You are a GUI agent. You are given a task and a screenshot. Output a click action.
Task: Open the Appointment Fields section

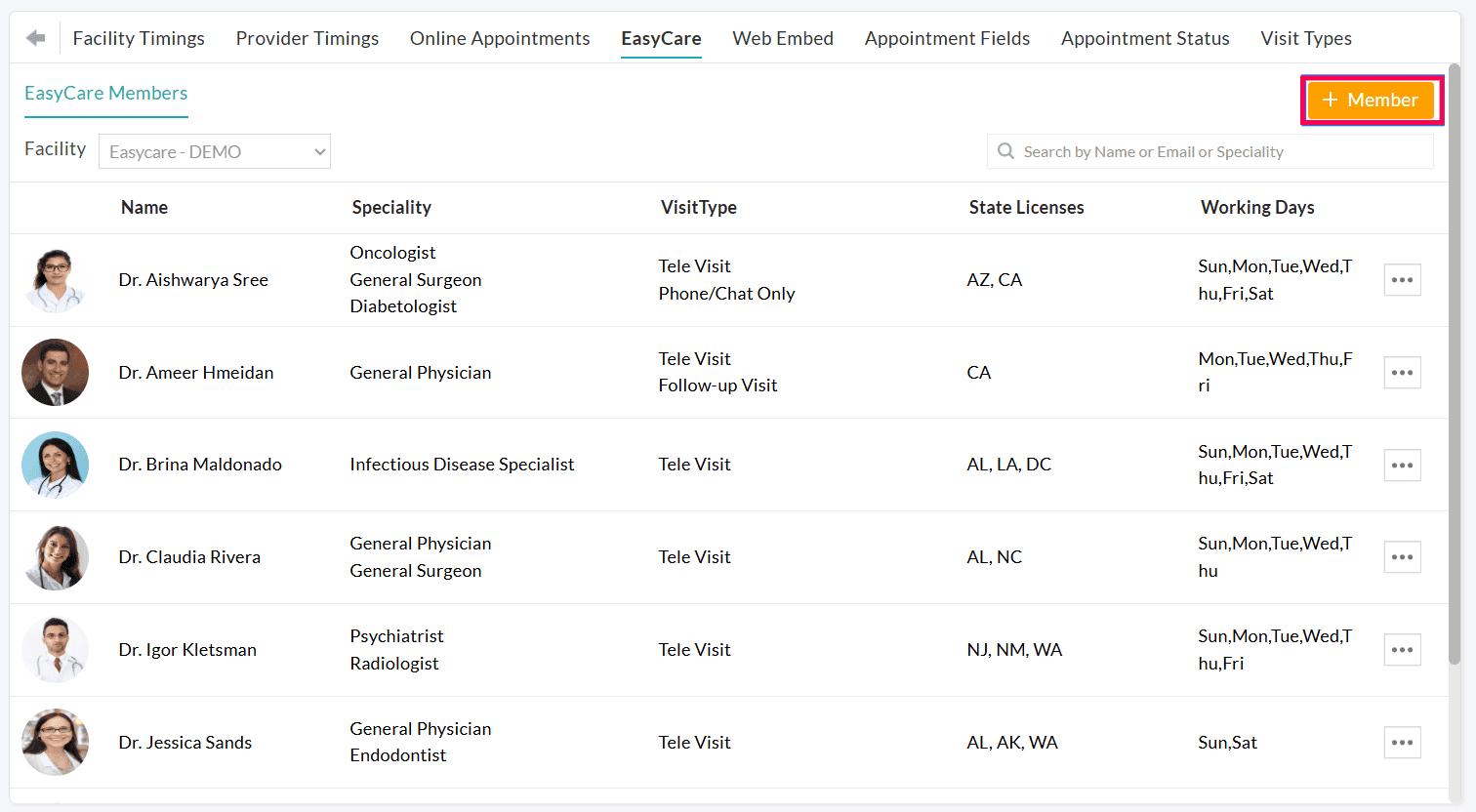pos(947,38)
